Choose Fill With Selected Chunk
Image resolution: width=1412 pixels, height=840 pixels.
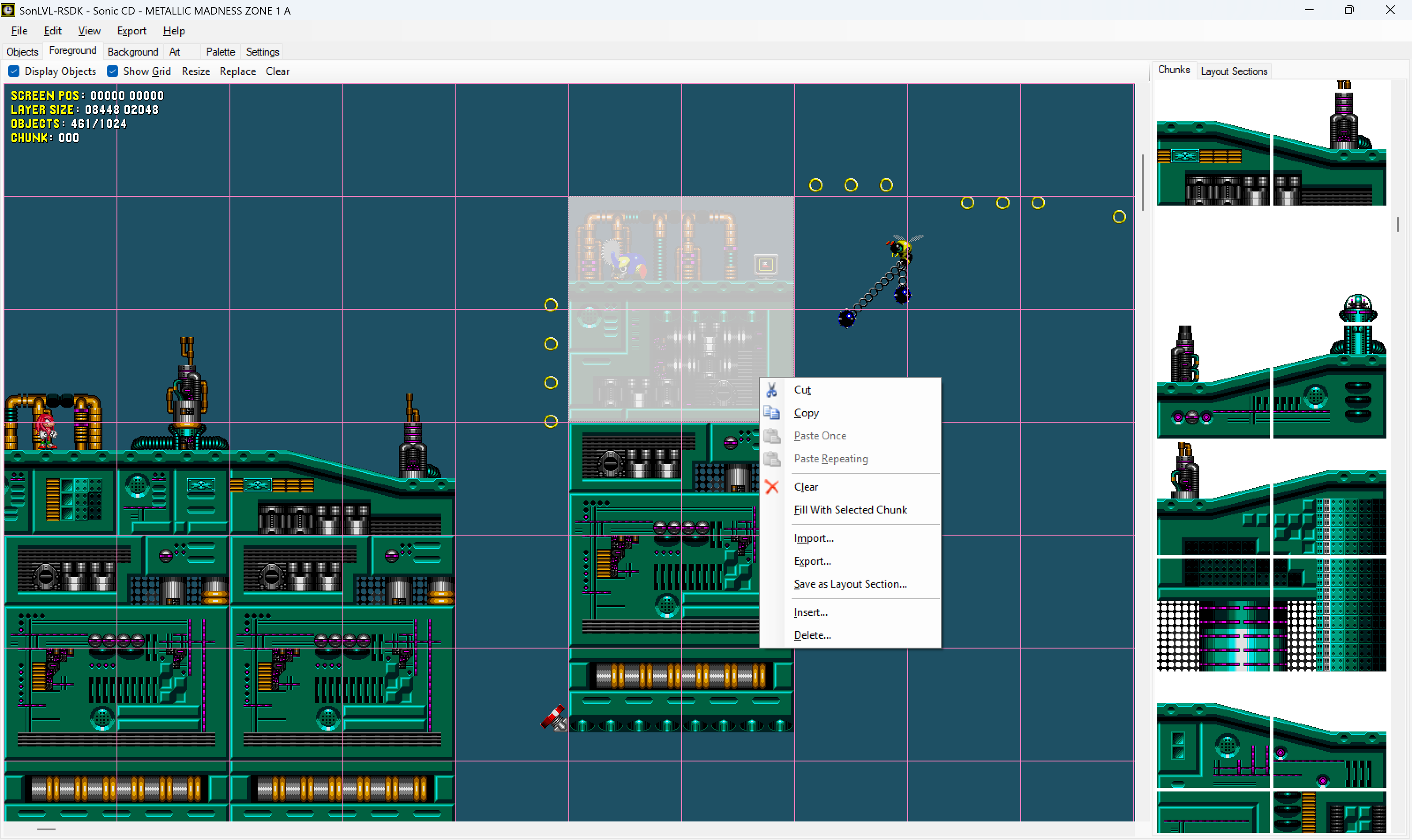850,510
